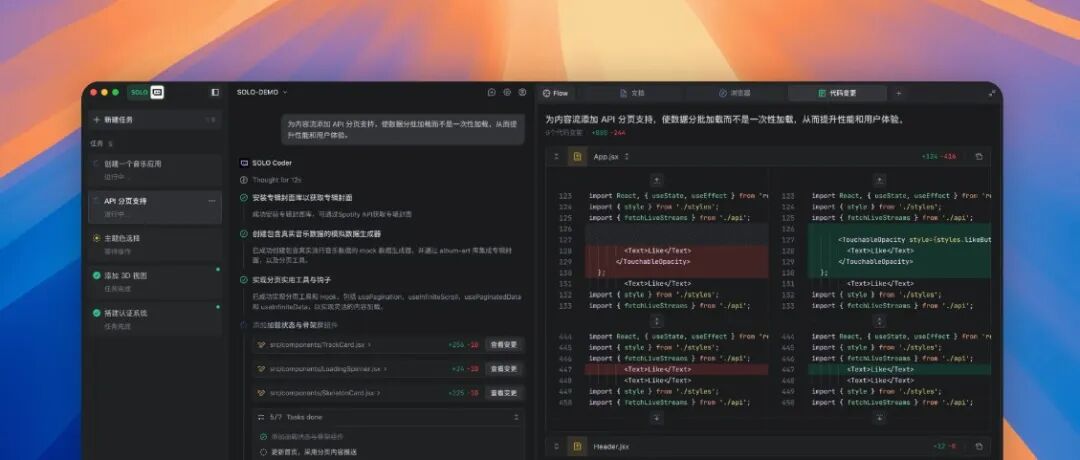The image size is (1080, 460).
Task: Switch to the Flow tab
Action: [x=556, y=93]
